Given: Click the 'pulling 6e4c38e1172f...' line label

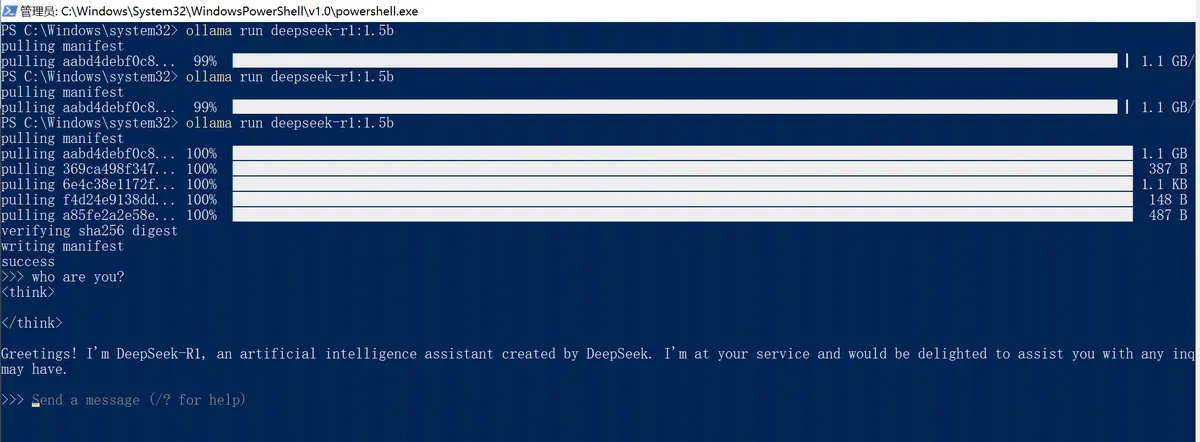Looking at the screenshot, I should (x=88, y=184).
